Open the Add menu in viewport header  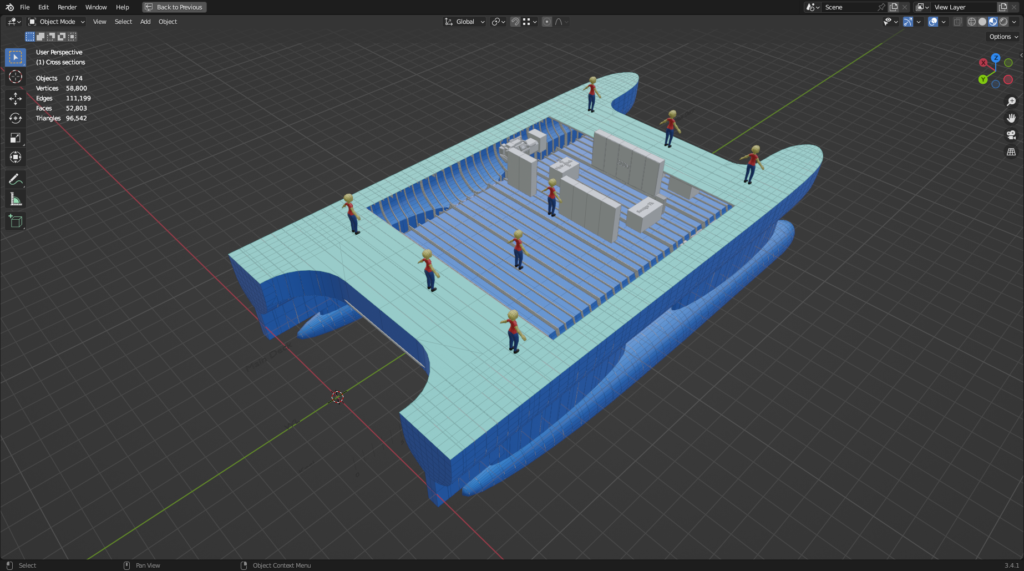point(145,21)
